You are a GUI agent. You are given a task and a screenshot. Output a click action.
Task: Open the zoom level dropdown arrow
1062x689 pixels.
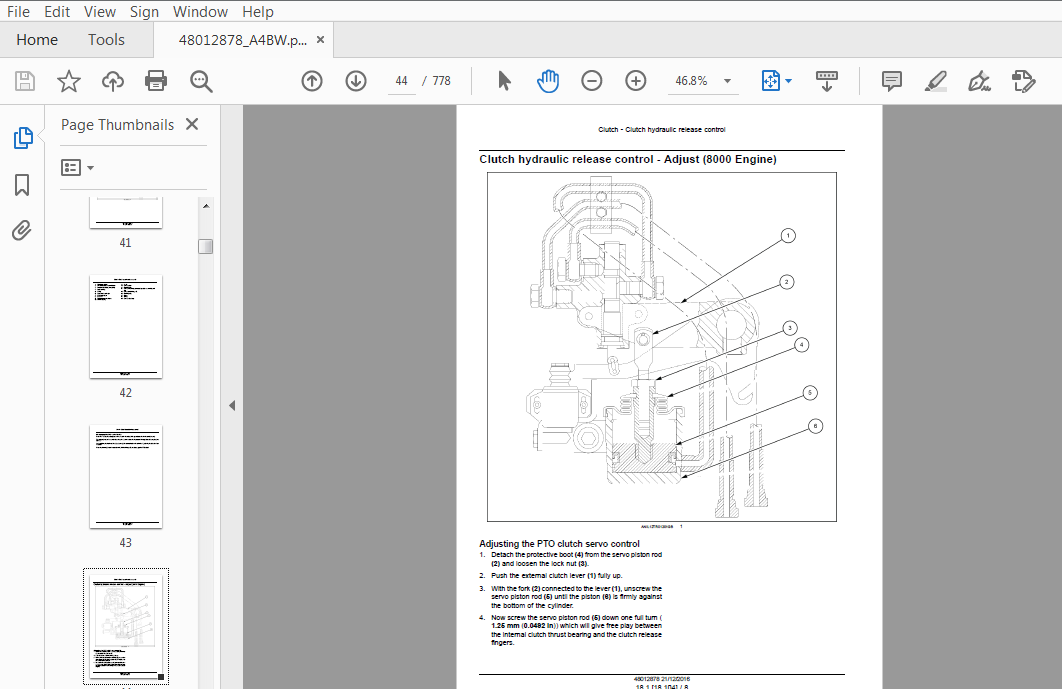pyautogui.click(x=727, y=81)
